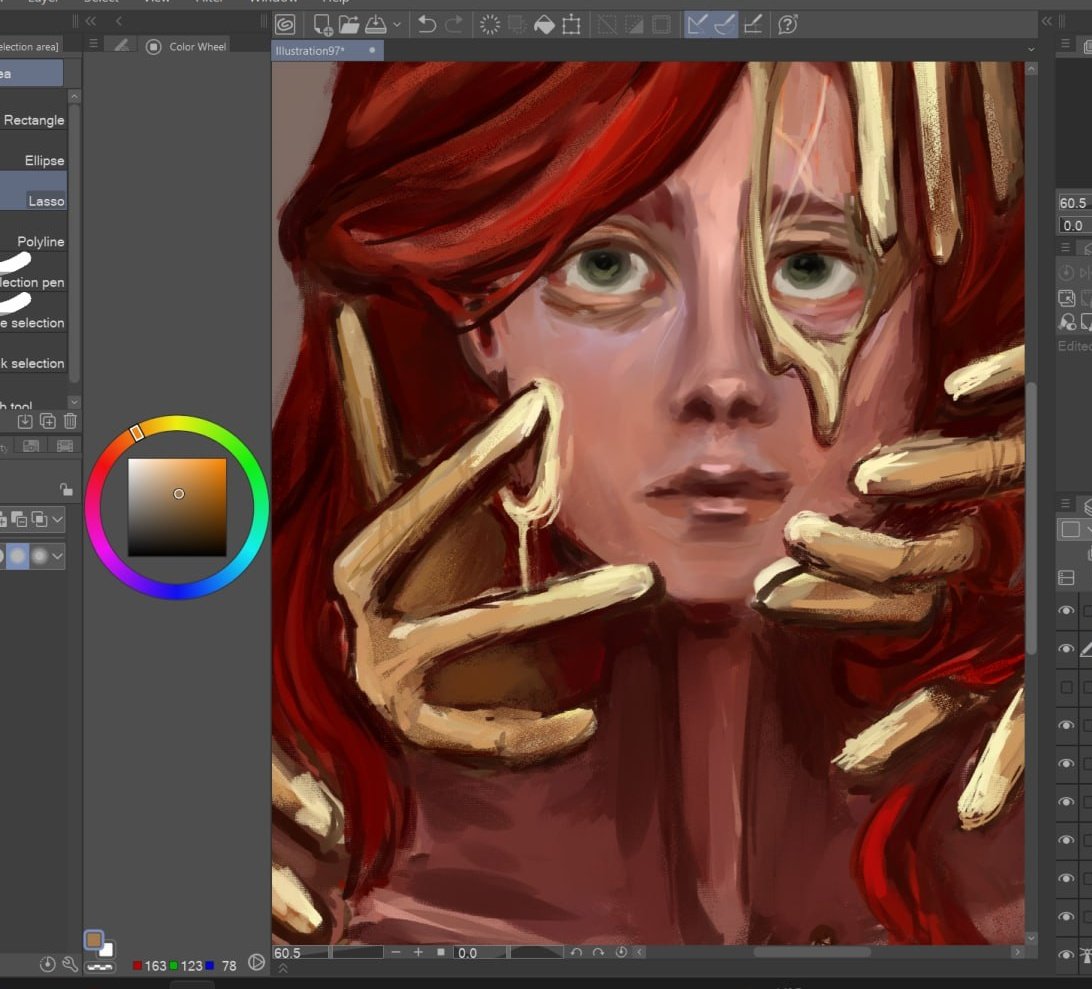Click inside the saturation/value color square
1092x989 pixels.
pos(177,507)
